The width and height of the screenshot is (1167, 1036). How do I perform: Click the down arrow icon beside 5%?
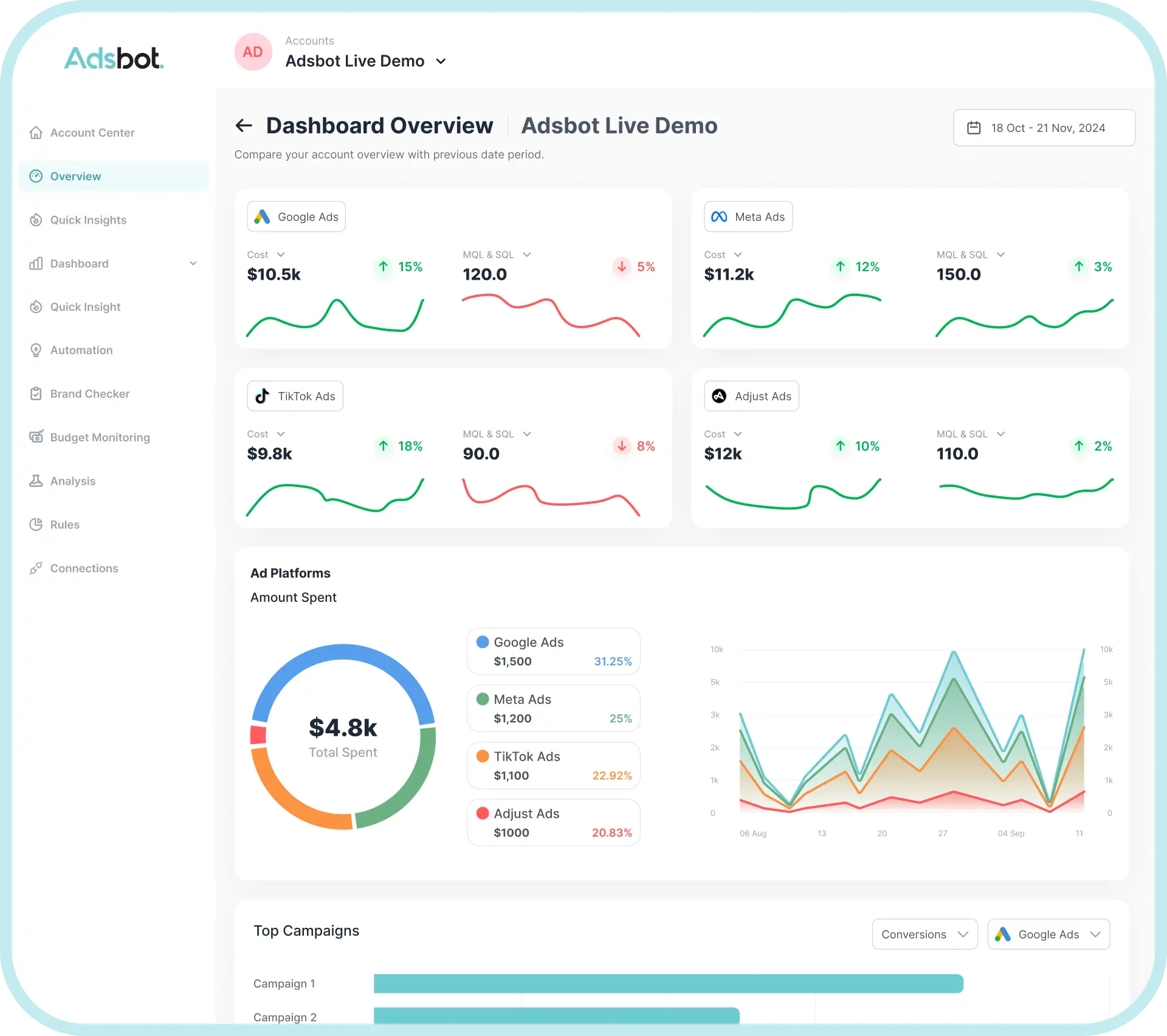click(x=622, y=266)
